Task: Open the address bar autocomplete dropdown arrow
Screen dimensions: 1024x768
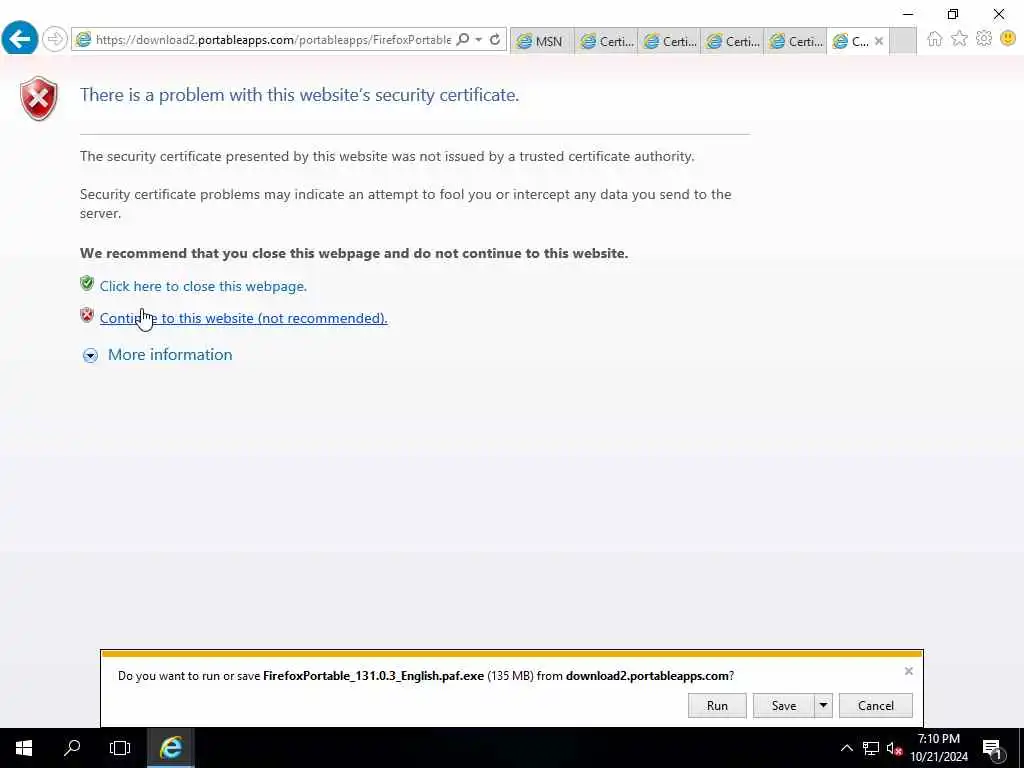Action: (x=479, y=39)
